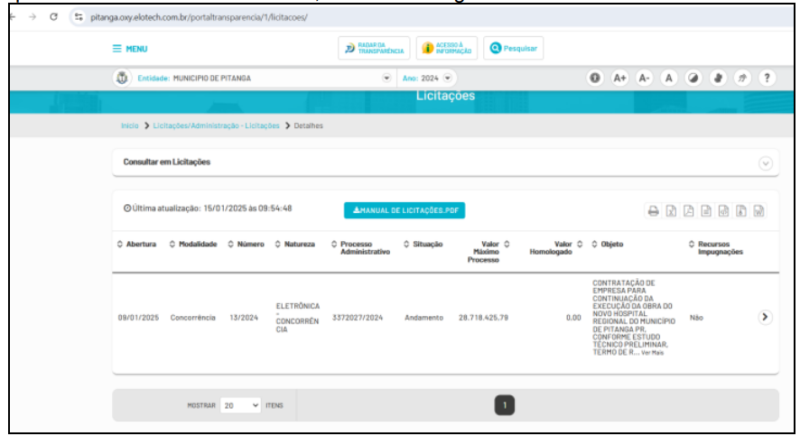The height and width of the screenshot is (436, 800).
Task: Increase font size with A+ button
Action: tap(620, 78)
